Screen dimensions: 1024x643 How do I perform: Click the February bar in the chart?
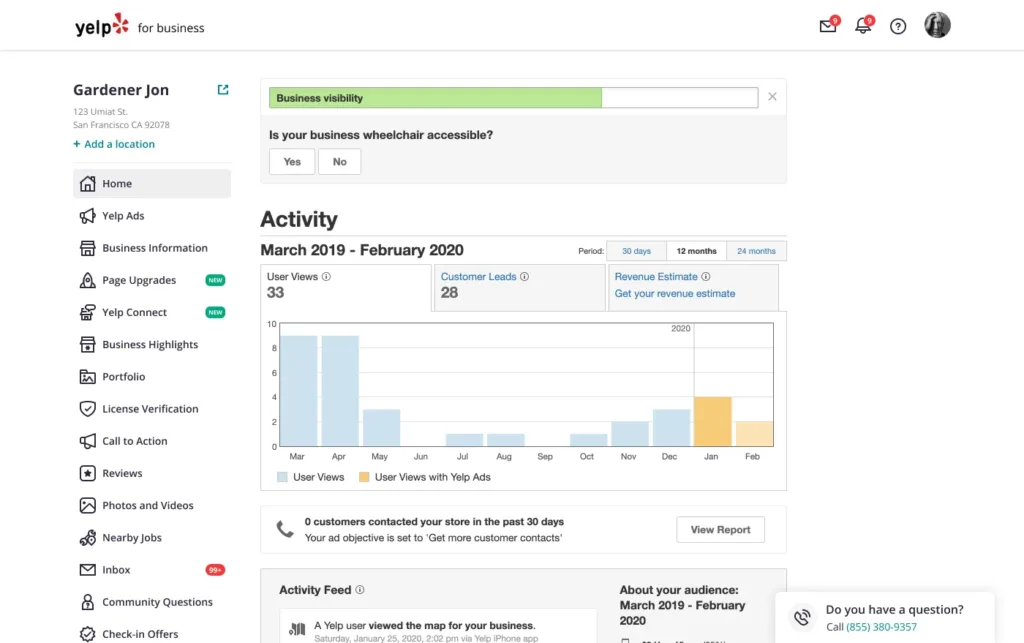pyautogui.click(x=754, y=434)
